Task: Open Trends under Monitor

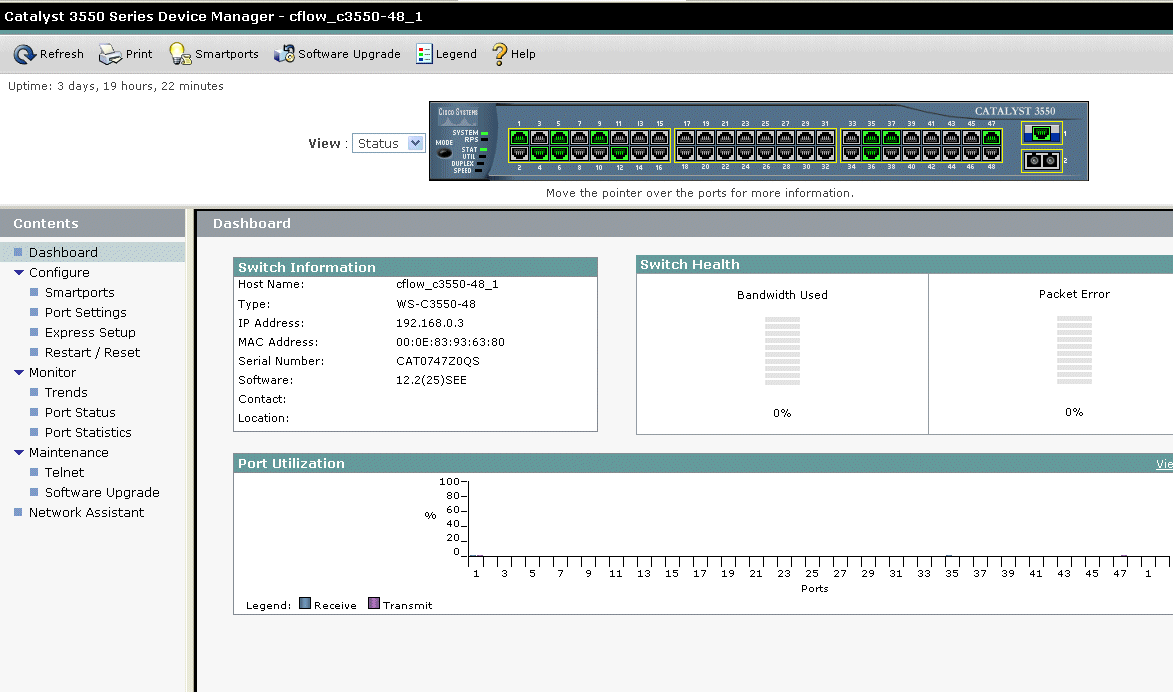Action: 66,393
